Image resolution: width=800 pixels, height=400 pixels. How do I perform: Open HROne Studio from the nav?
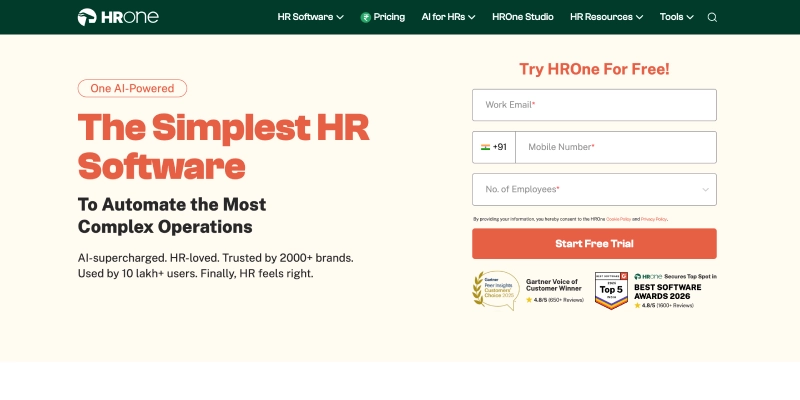[523, 17]
